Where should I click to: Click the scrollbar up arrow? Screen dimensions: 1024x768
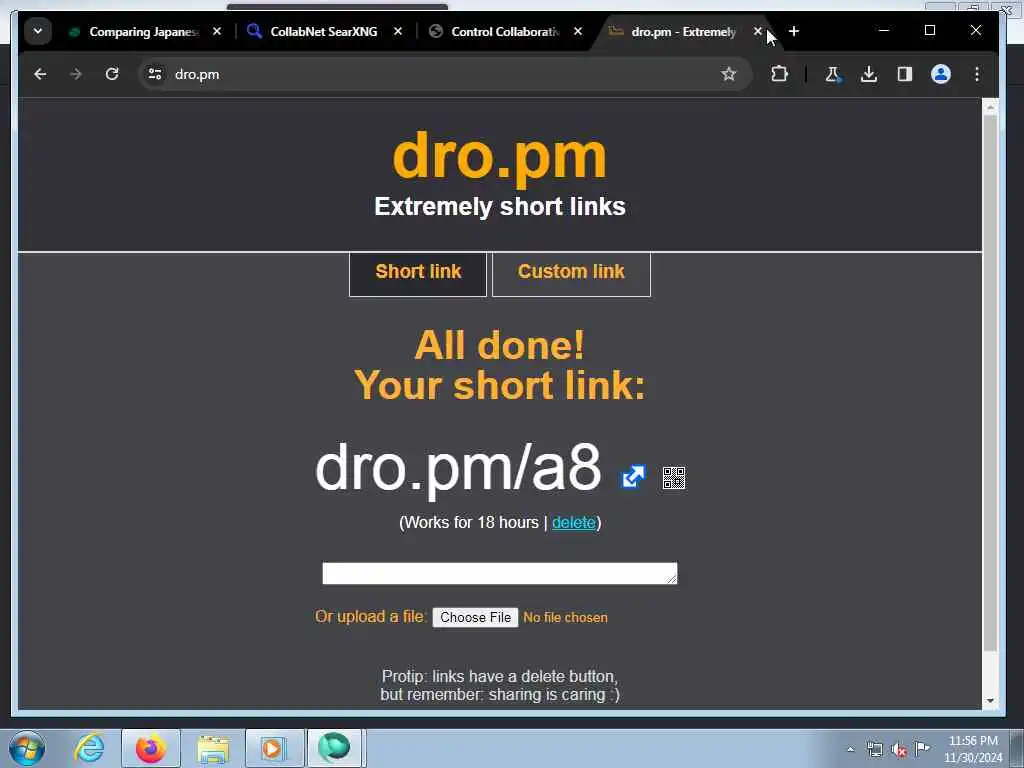(x=990, y=106)
